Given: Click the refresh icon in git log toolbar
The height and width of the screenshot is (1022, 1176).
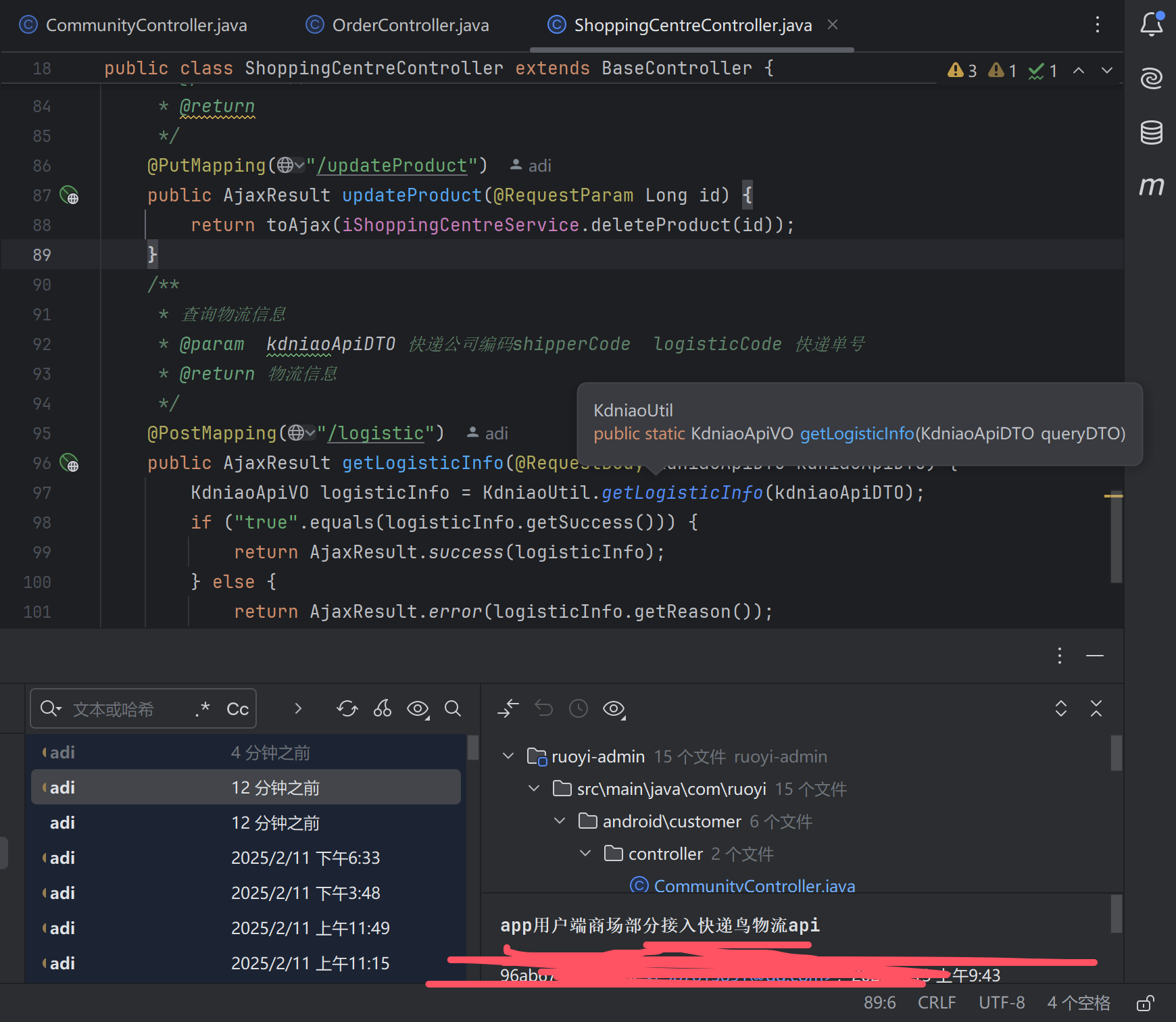Looking at the screenshot, I should 347,708.
